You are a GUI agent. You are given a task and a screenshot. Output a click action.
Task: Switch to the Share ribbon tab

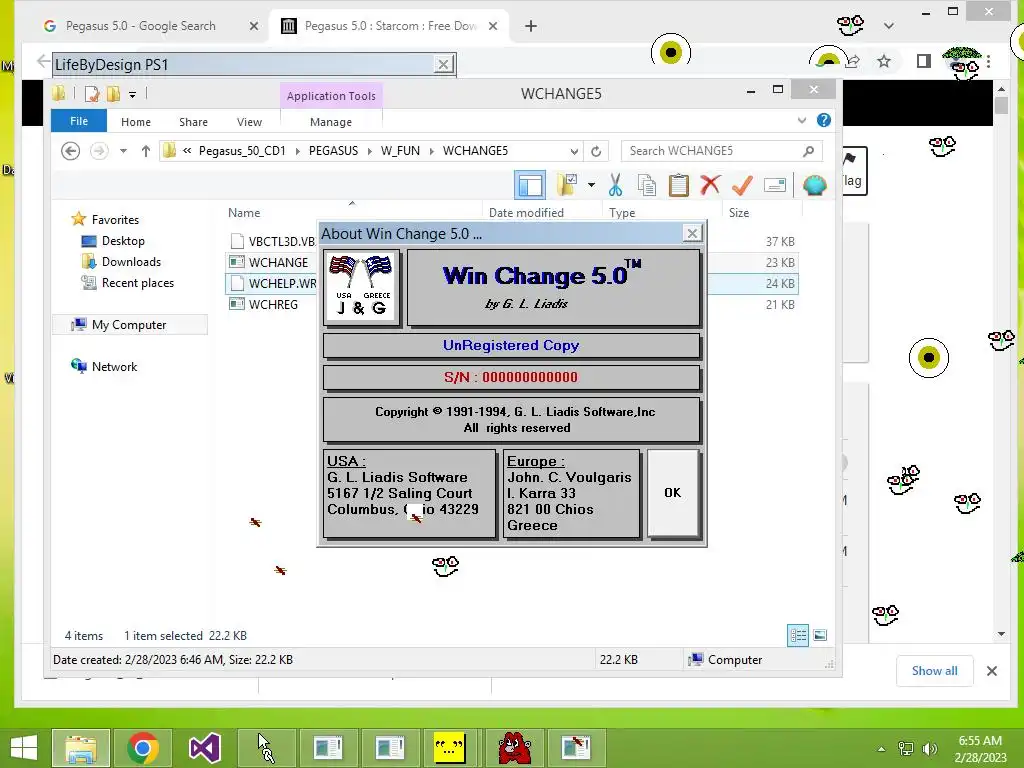(193, 122)
